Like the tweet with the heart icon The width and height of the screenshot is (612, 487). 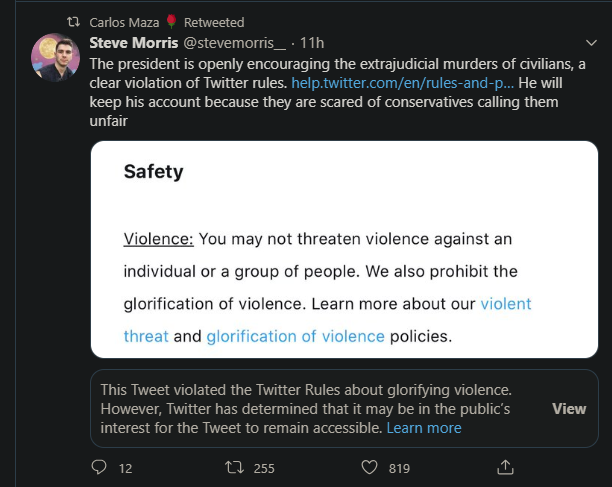[369, 467]
